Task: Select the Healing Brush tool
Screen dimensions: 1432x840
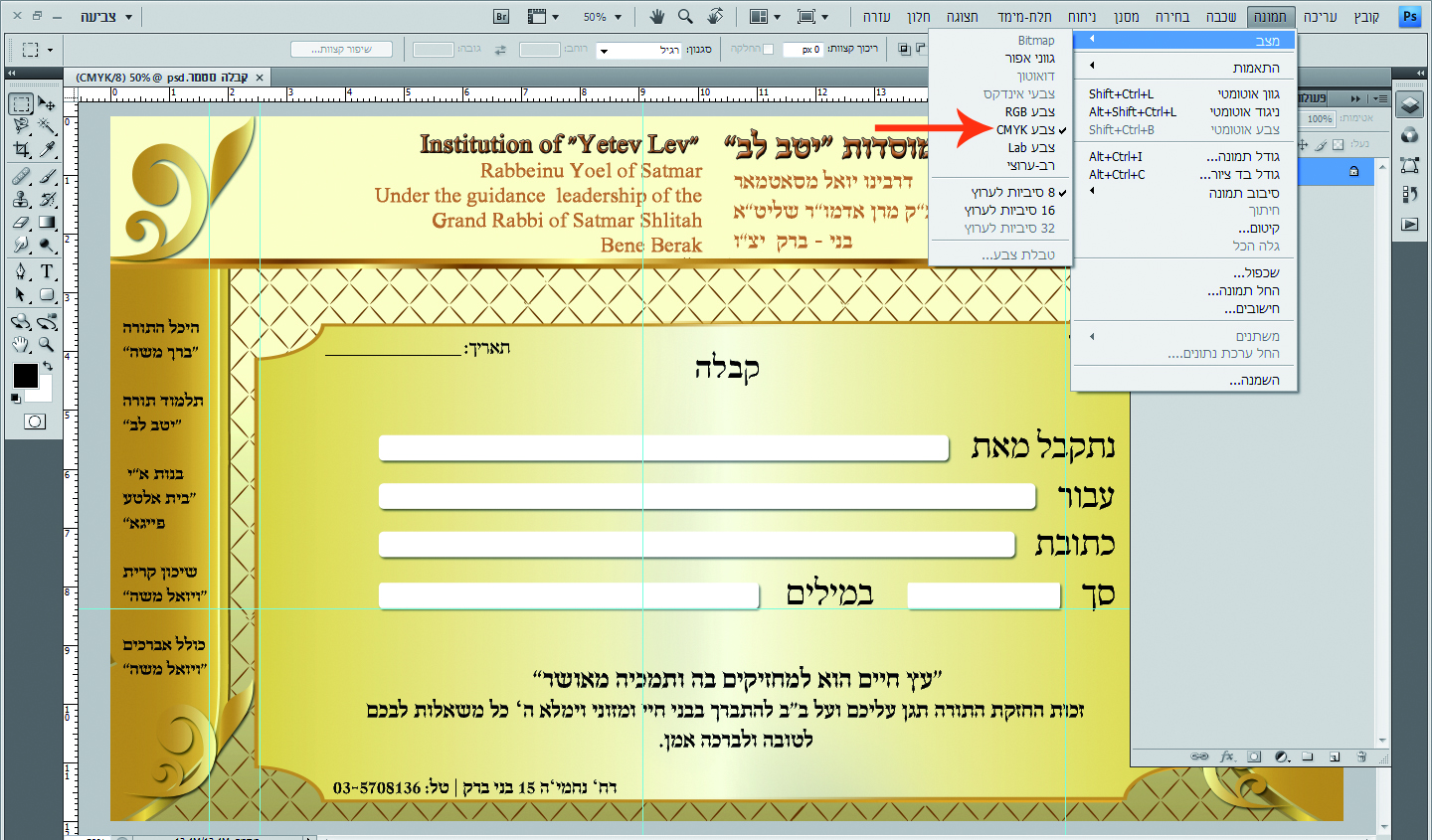Action: (x=21, y=176)
